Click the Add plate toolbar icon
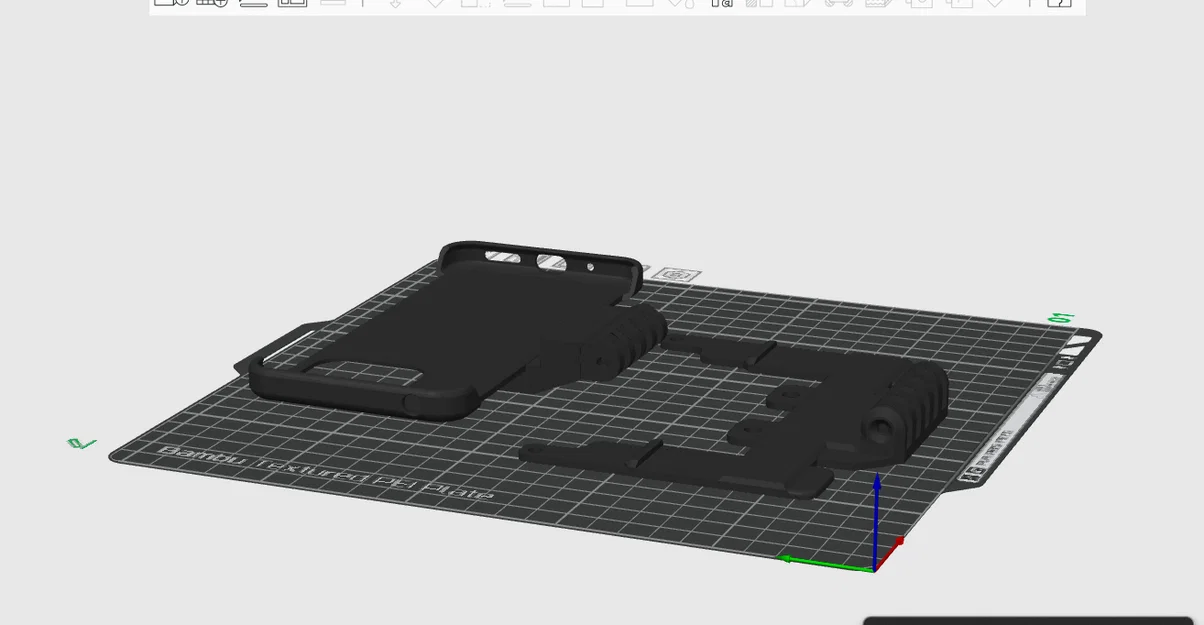 click(212, 3)
